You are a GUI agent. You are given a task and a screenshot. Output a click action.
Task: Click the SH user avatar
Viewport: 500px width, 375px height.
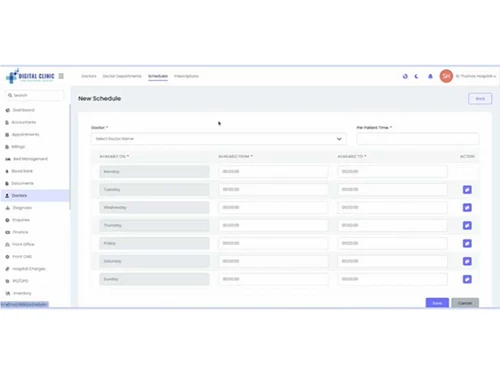446,76
